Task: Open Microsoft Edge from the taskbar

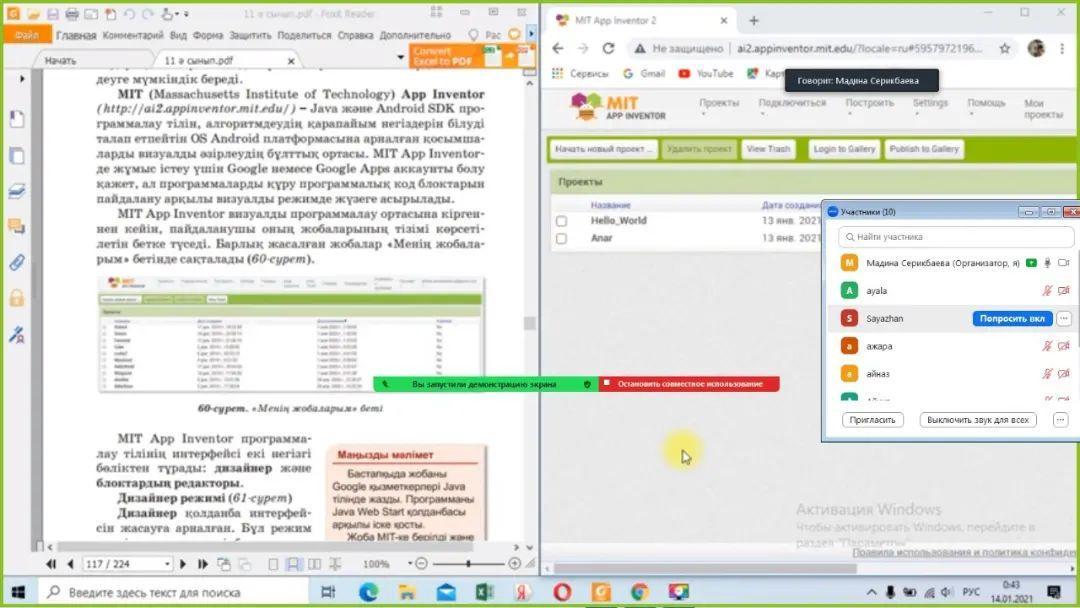Action: 368,592
